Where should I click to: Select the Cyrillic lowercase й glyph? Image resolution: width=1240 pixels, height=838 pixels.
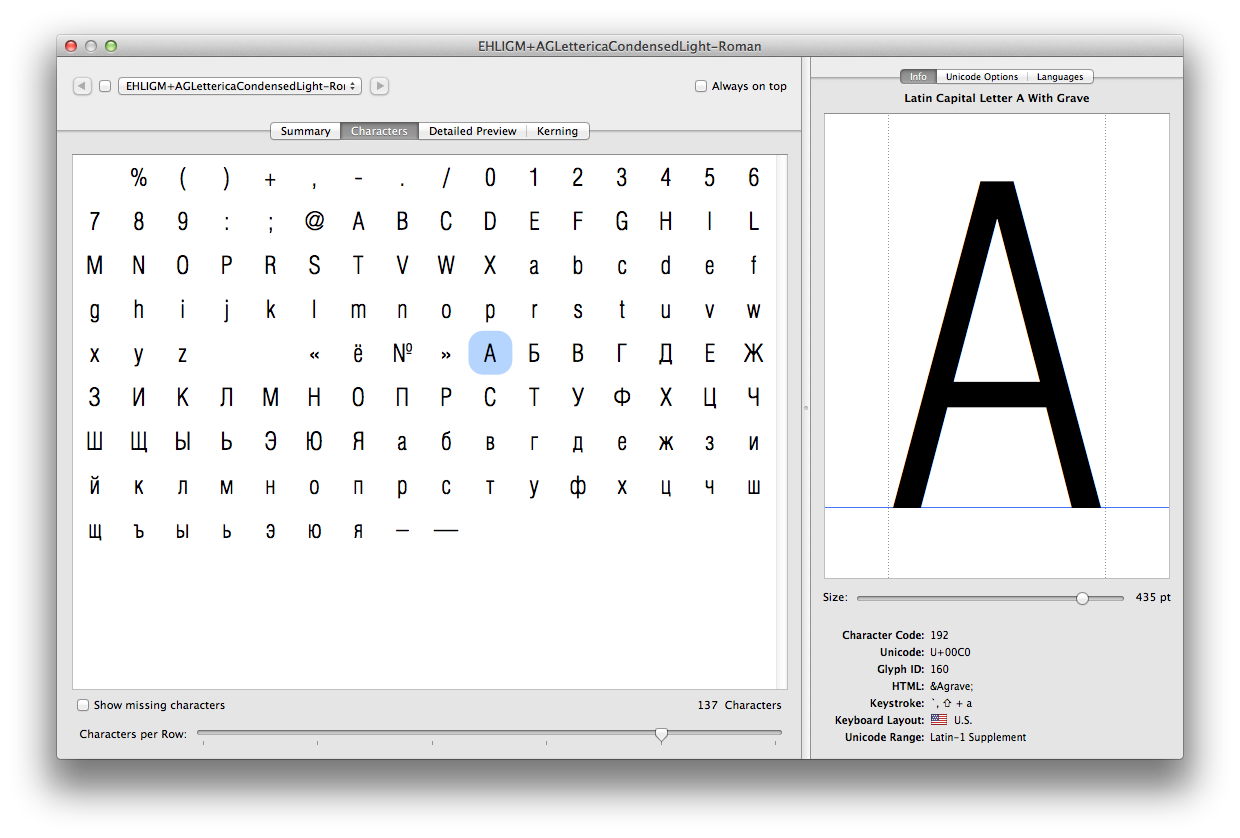[95, 486]
